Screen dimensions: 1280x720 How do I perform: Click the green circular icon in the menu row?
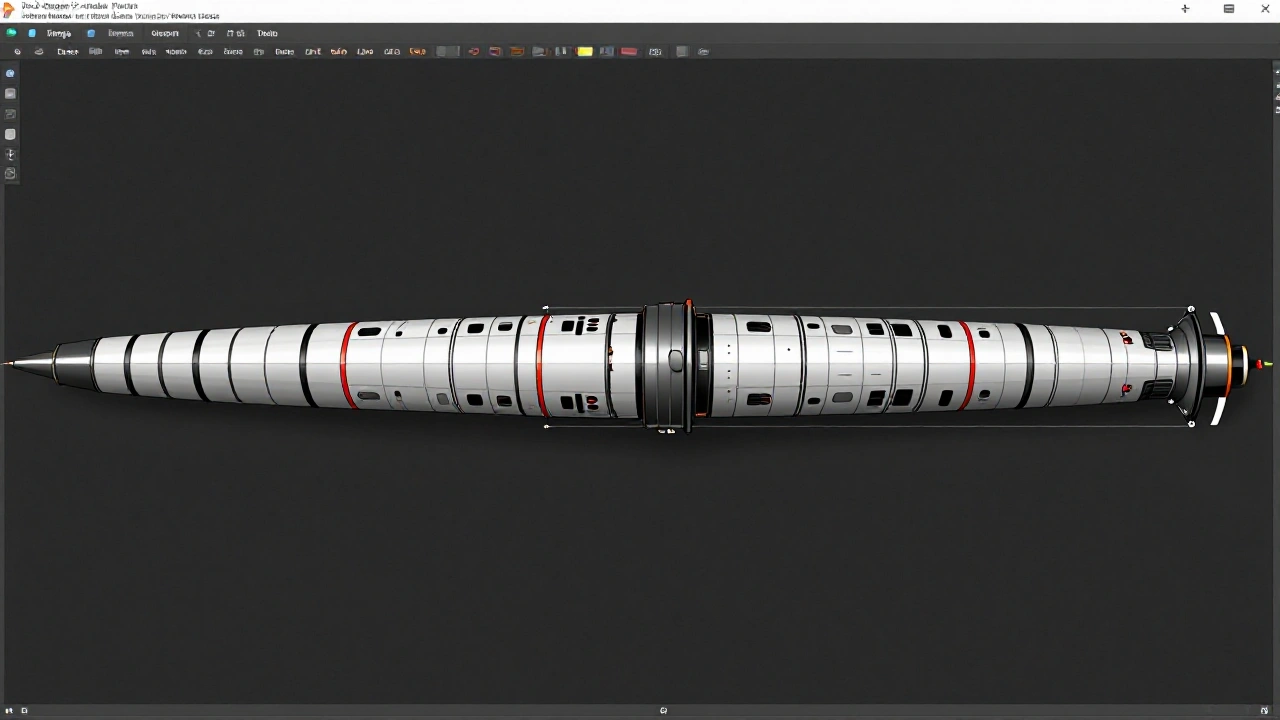click(x=11, y=33)
